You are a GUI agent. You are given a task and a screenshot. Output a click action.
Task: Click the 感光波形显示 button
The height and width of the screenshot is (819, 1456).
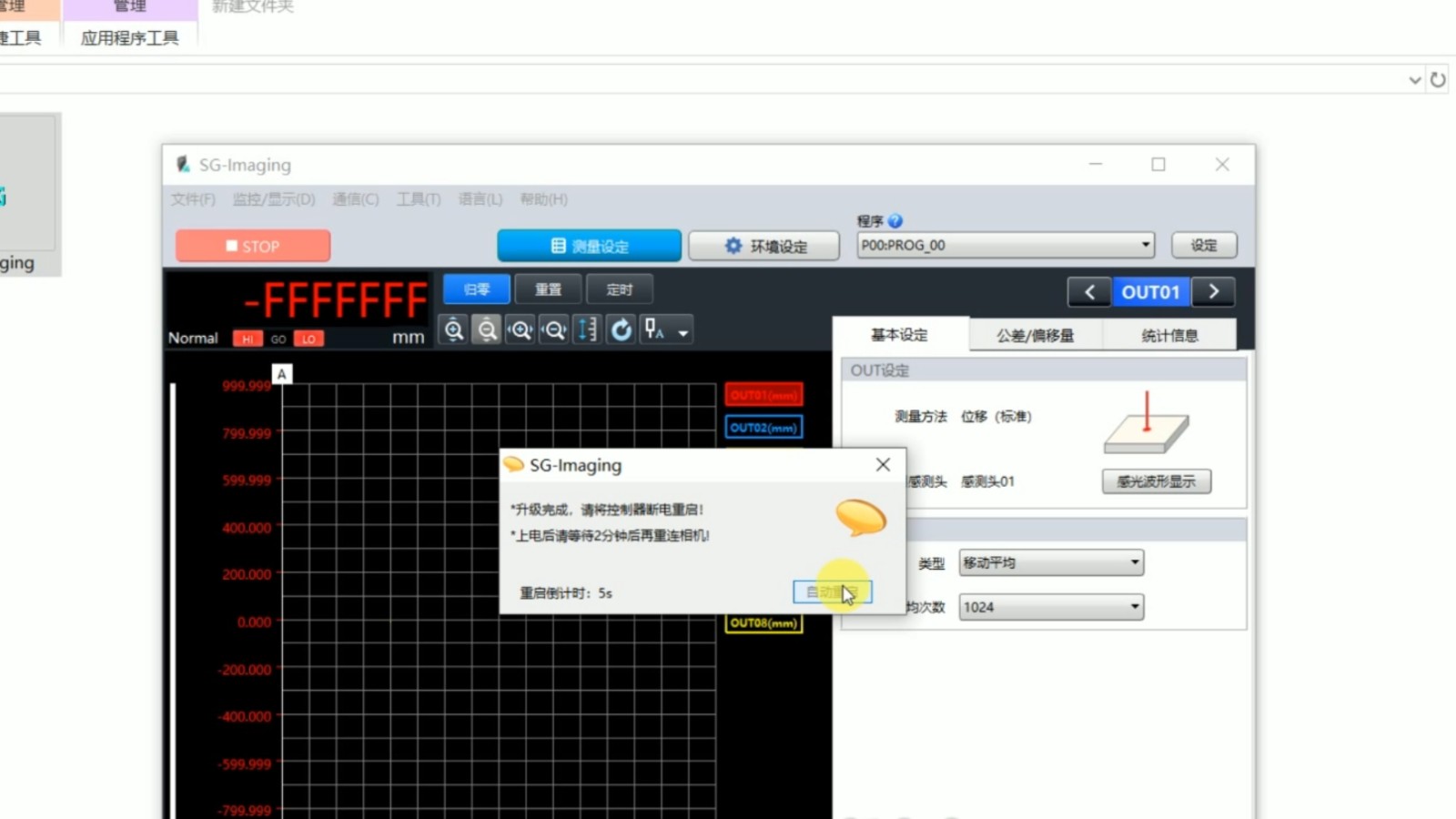coord(1156,481)
